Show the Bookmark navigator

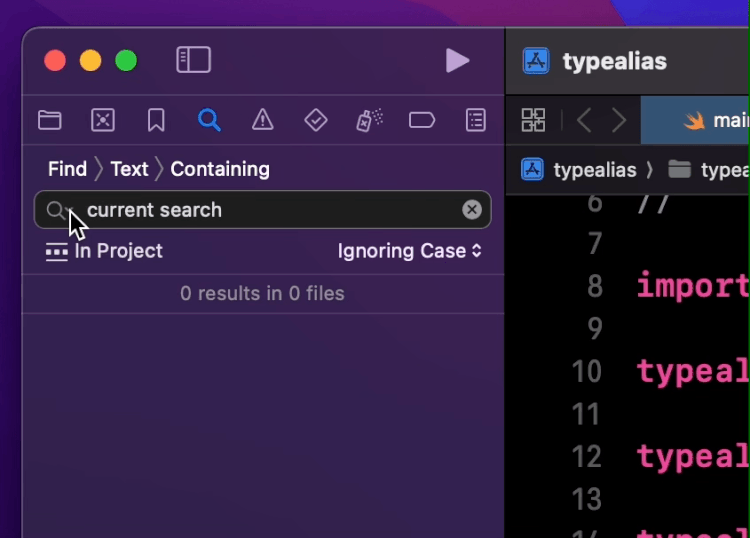[156, 121]
